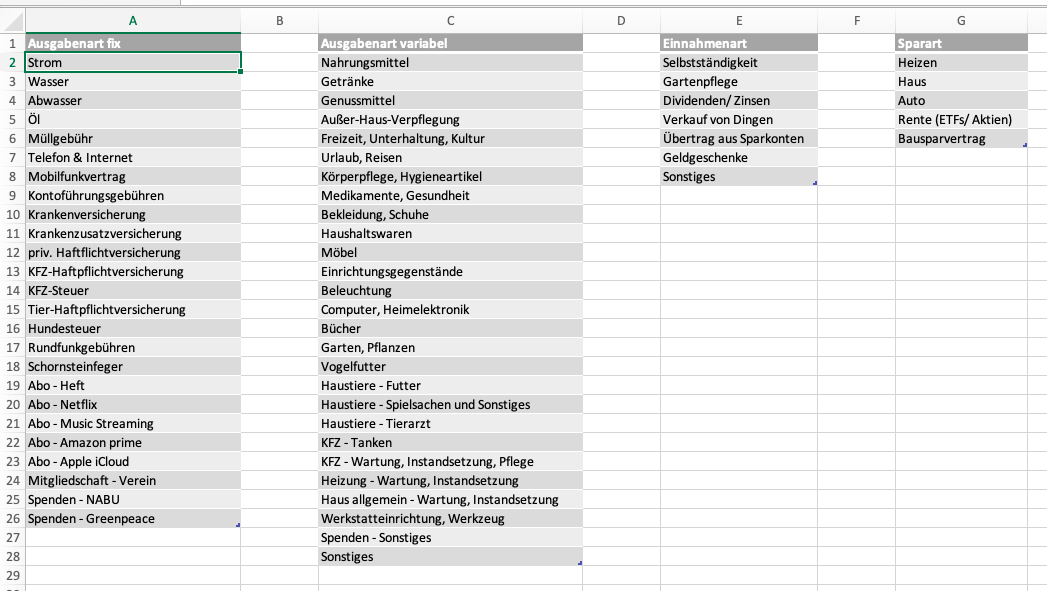Select the 'Strom' cell
The width and height of the screenshot is (1047, 591).
(x=133, y=62)
